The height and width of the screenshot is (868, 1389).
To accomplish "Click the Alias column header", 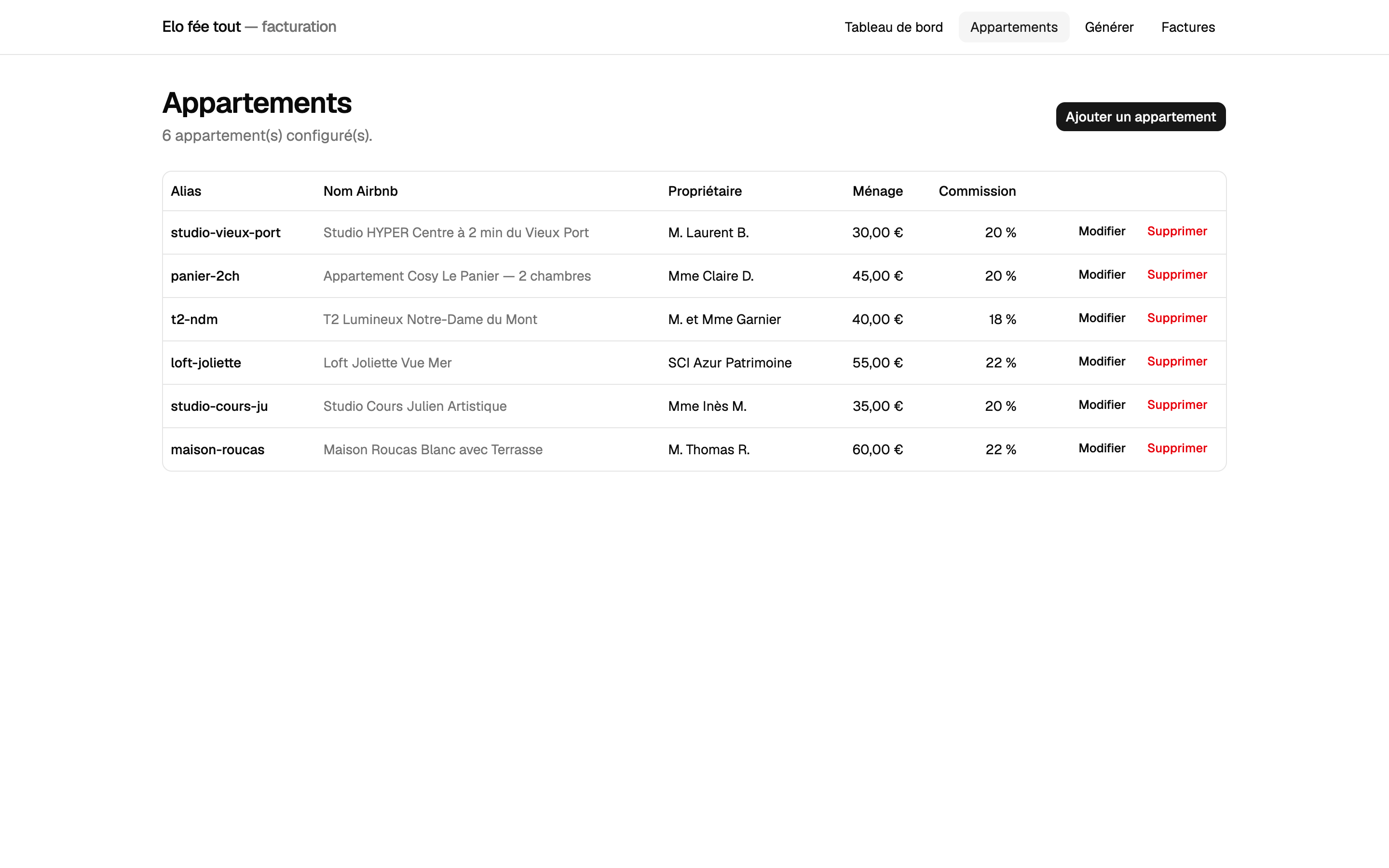I will point(186,191).
